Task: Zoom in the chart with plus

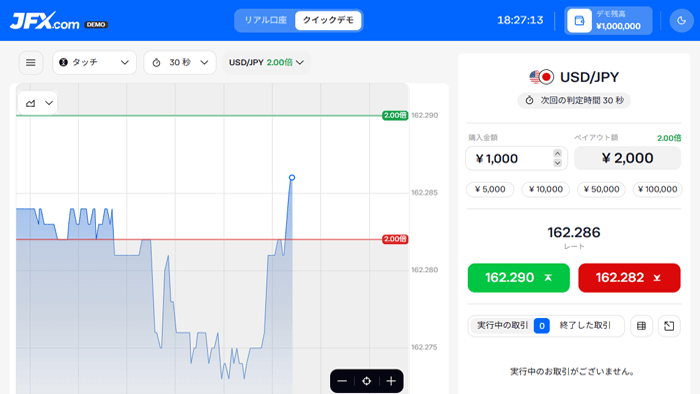Action: click(391, 381)
